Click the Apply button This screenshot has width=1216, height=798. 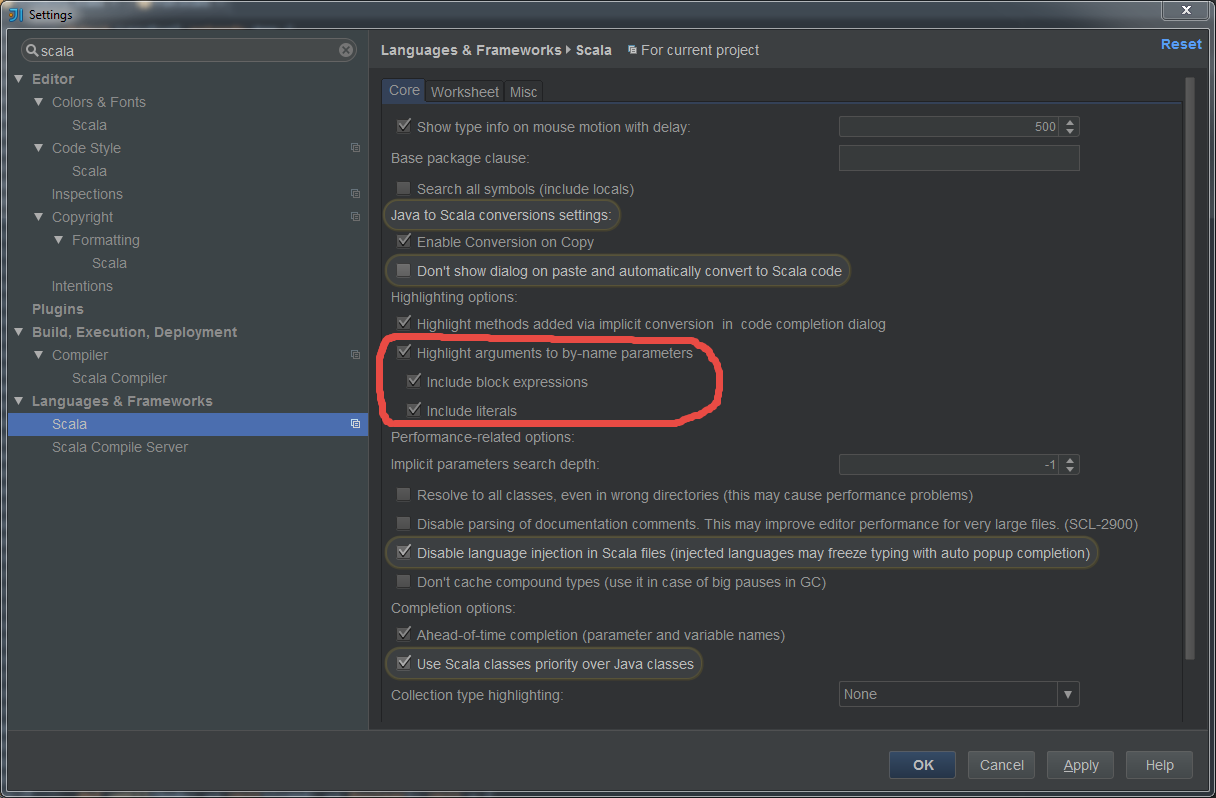tap(1080, 765)
